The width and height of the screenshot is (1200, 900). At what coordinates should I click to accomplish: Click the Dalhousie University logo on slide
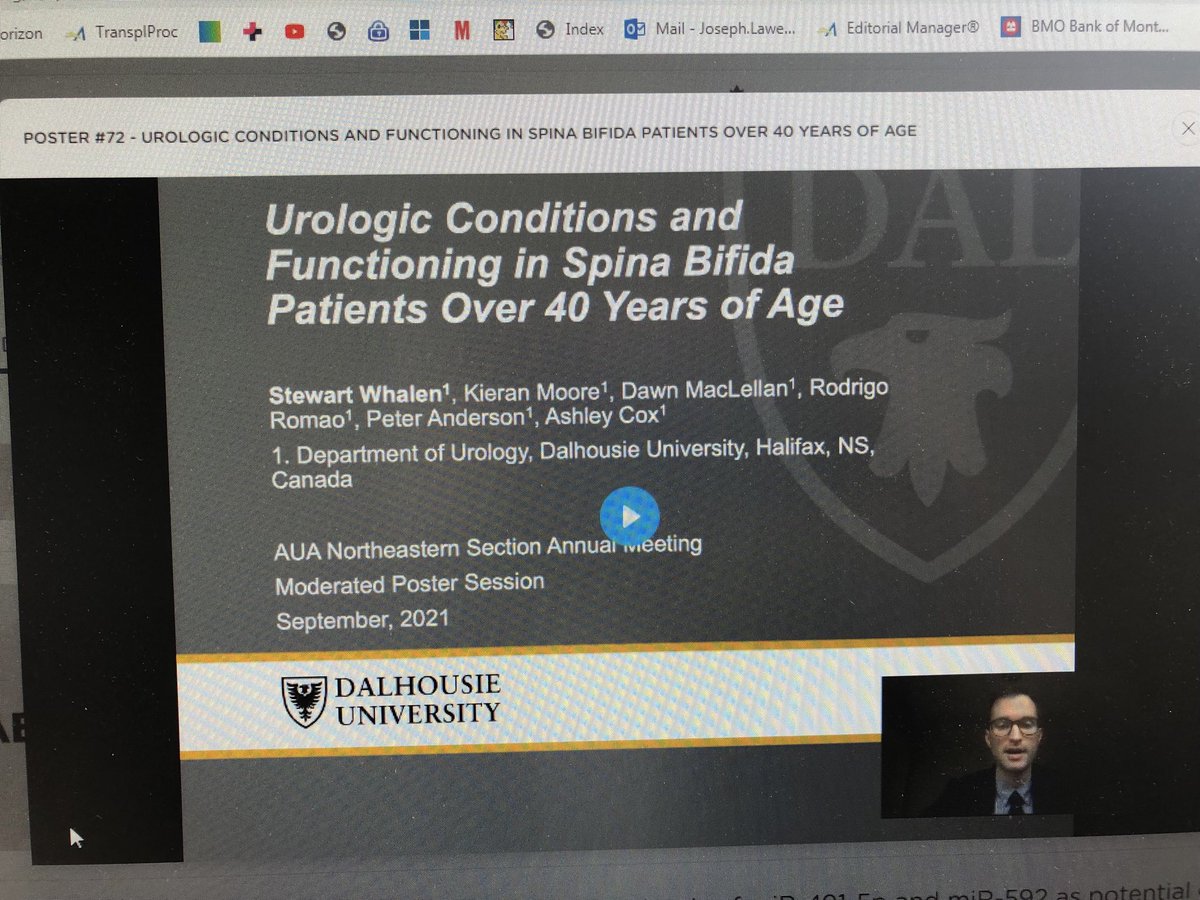tap(391, 699)
